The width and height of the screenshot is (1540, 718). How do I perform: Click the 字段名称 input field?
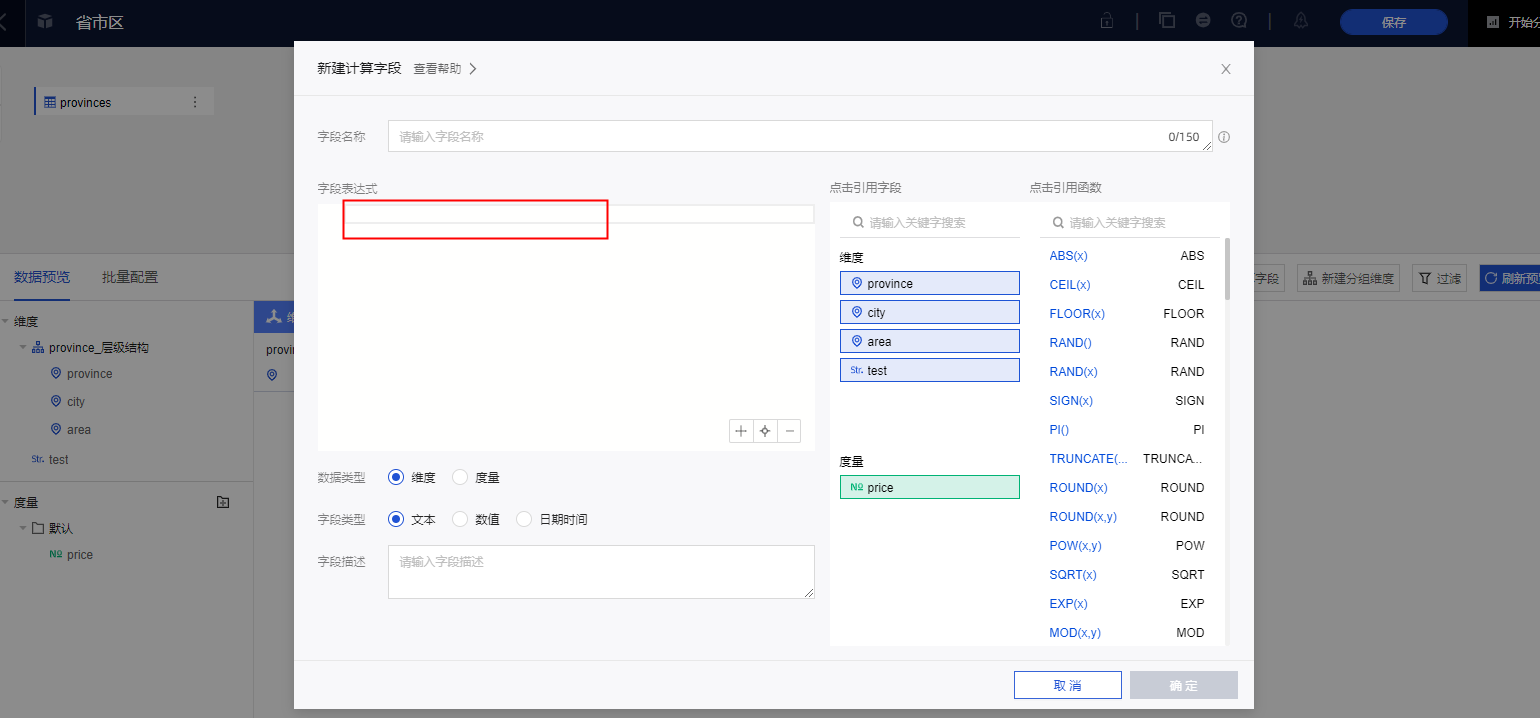coord(780,137)
